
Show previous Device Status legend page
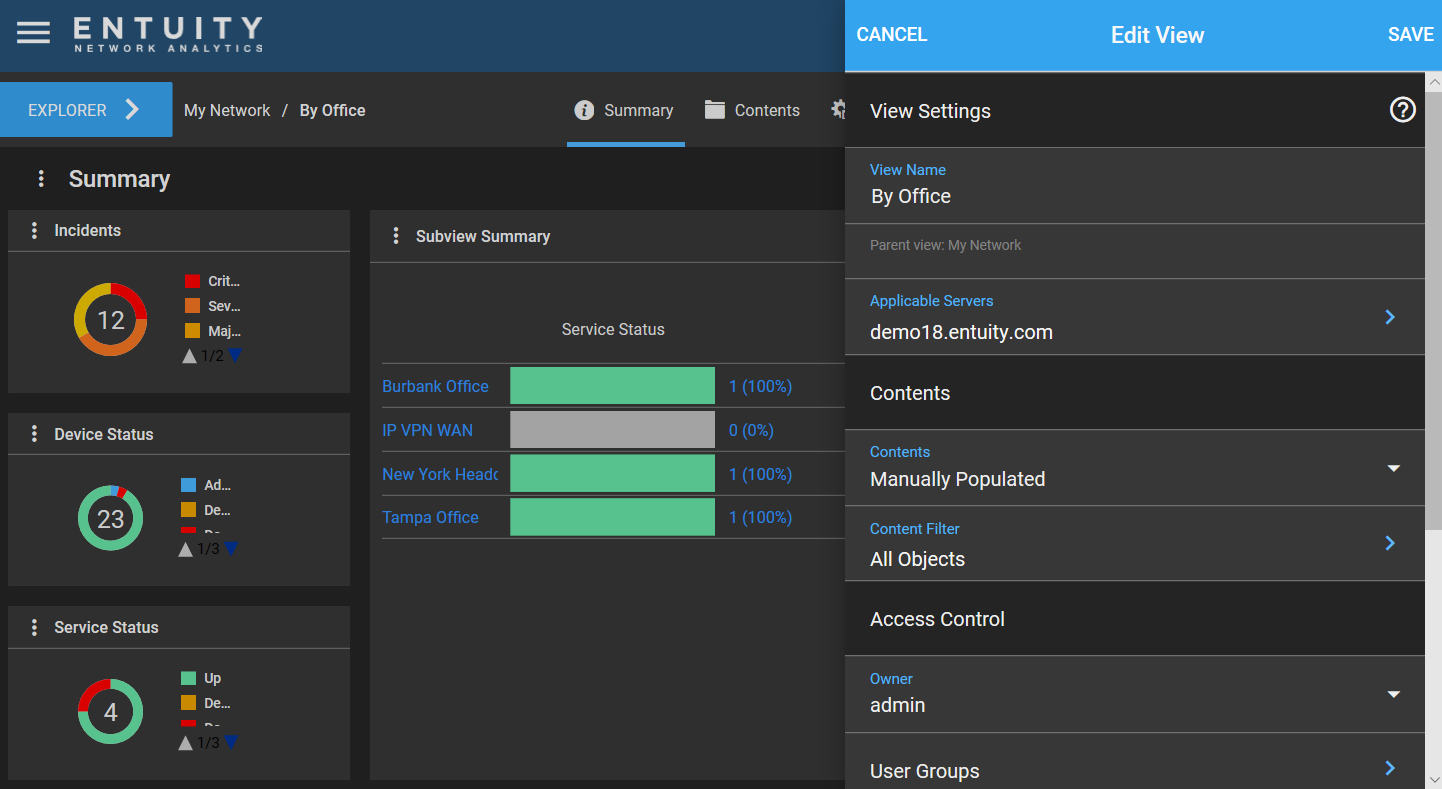(185, 549)
